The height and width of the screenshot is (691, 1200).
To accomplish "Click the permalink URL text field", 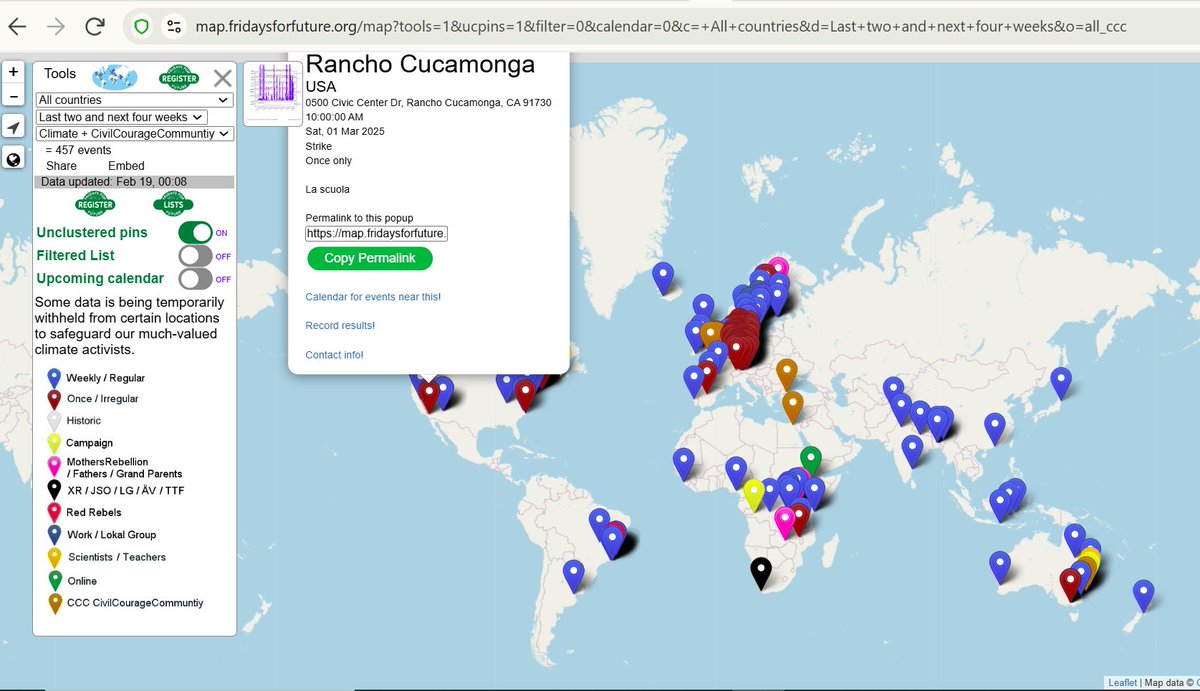I will (377, 233).
